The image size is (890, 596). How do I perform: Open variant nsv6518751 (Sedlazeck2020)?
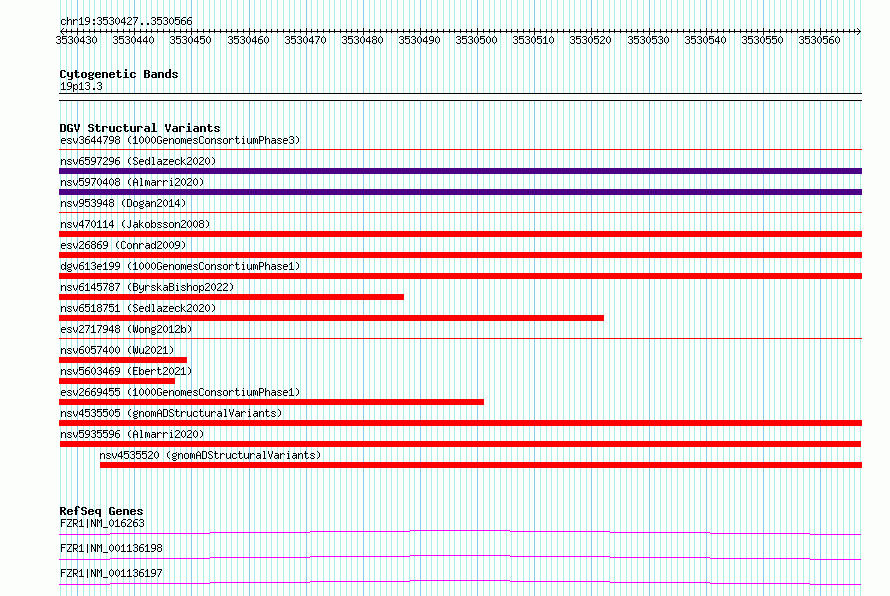138,308
